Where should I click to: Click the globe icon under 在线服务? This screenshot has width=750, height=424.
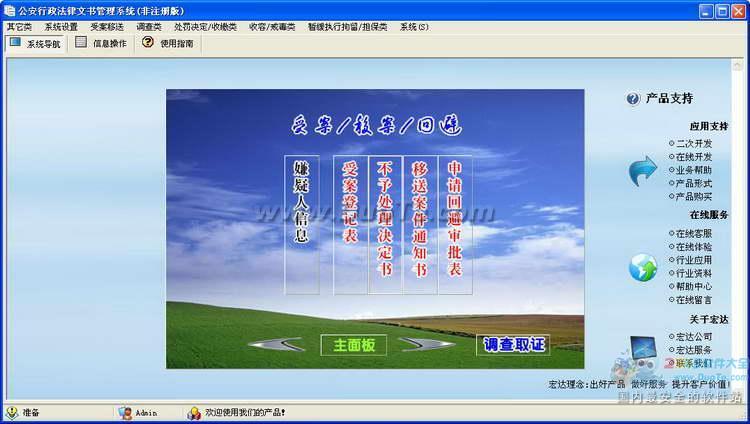(x=643, y=268)
